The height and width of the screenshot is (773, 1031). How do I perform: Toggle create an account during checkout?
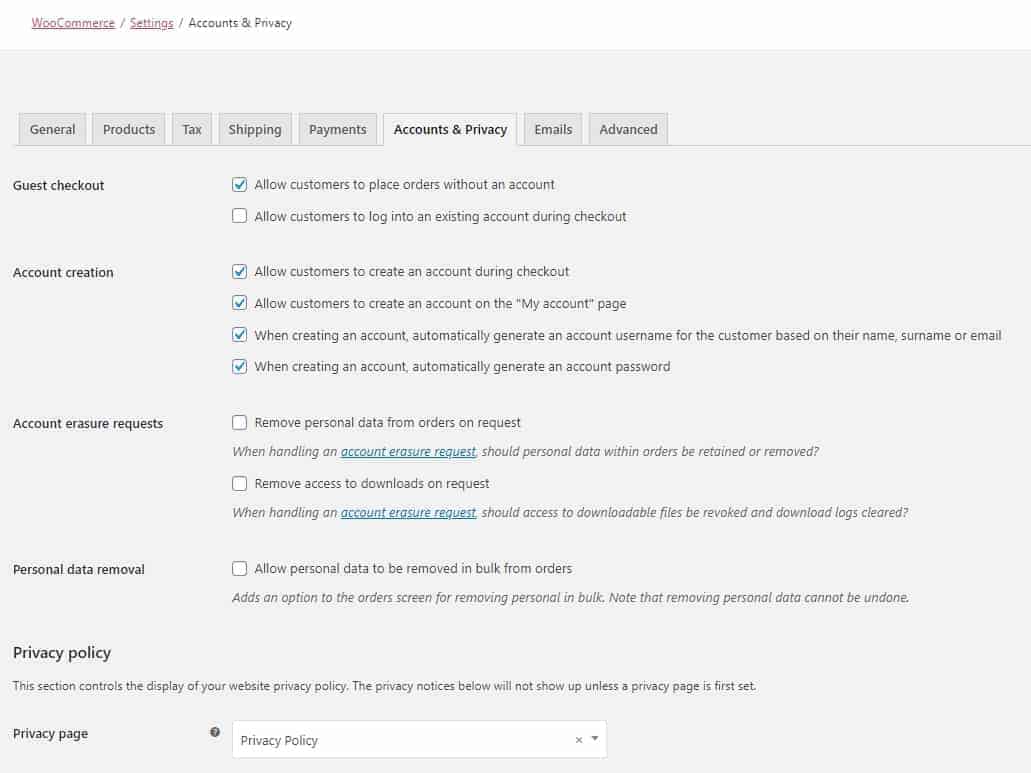coord(239,271)
